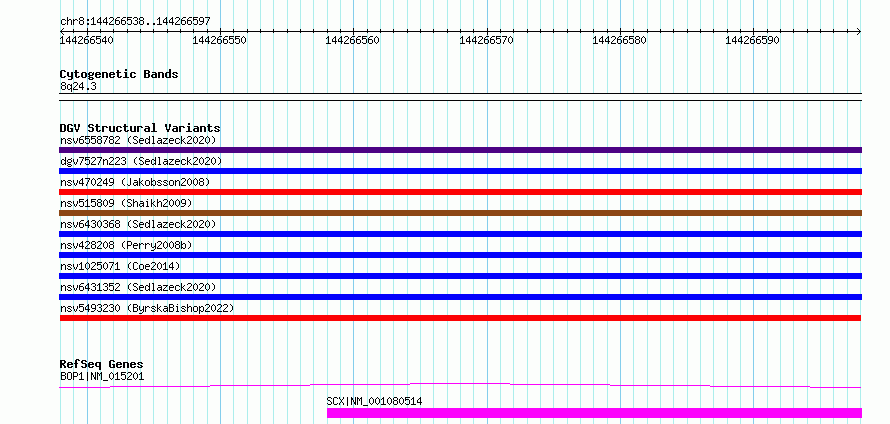Click ruler position 144266550
Image resolution: width=890 pixels, height=424 pixels.
[x=220, y=40]
